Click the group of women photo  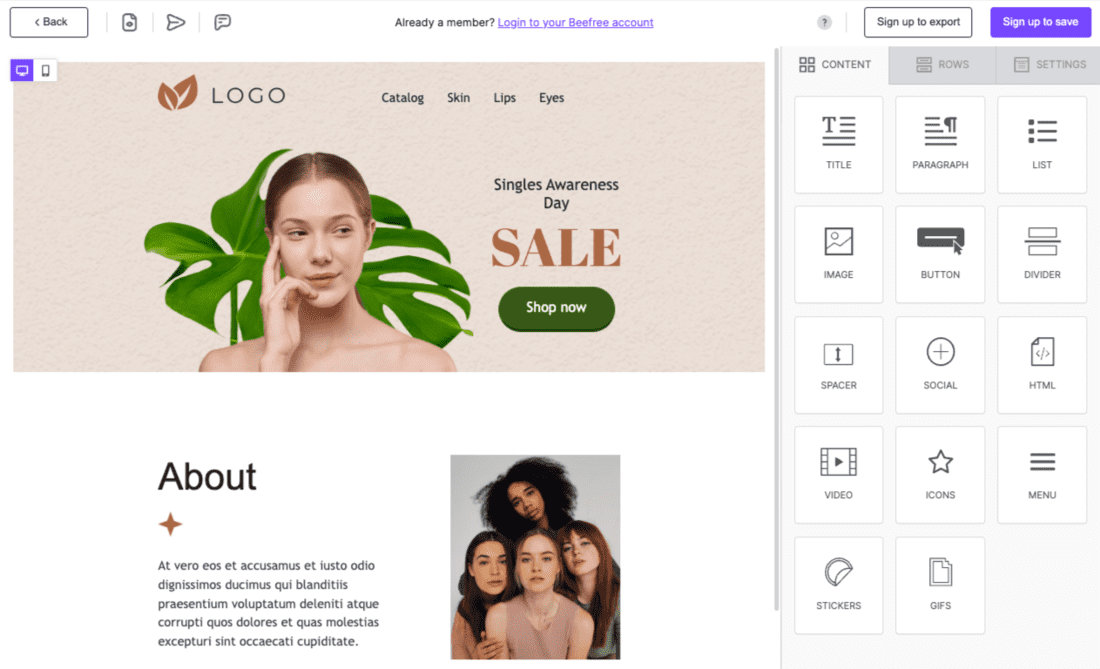tap(535, 557)
